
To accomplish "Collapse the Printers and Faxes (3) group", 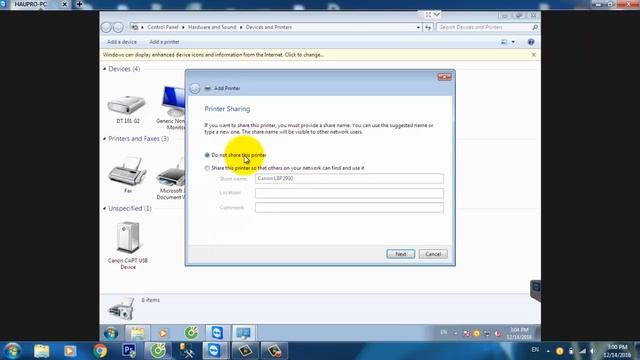I will coord(104,139).
